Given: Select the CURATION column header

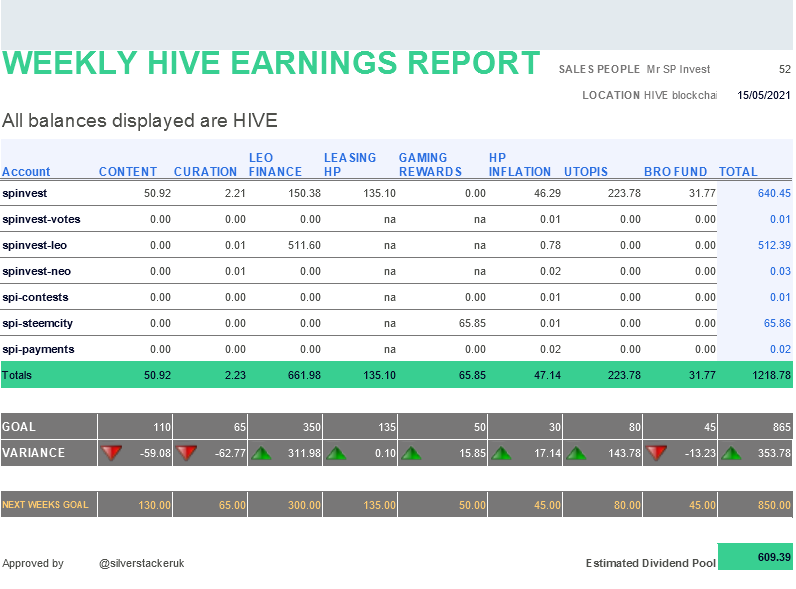Looking at the screenshot, I should tap(205, 172).
